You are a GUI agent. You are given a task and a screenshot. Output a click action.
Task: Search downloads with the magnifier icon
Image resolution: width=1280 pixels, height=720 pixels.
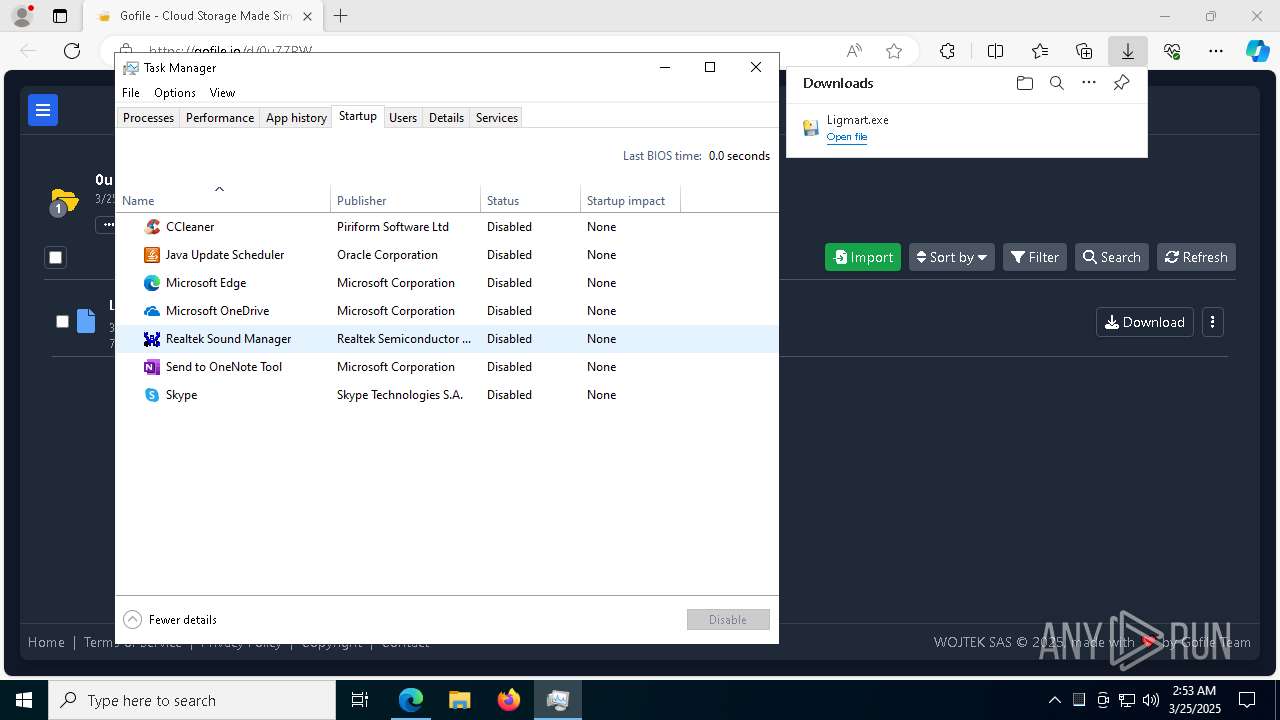pyautogui.click(x=1056, y=83)
